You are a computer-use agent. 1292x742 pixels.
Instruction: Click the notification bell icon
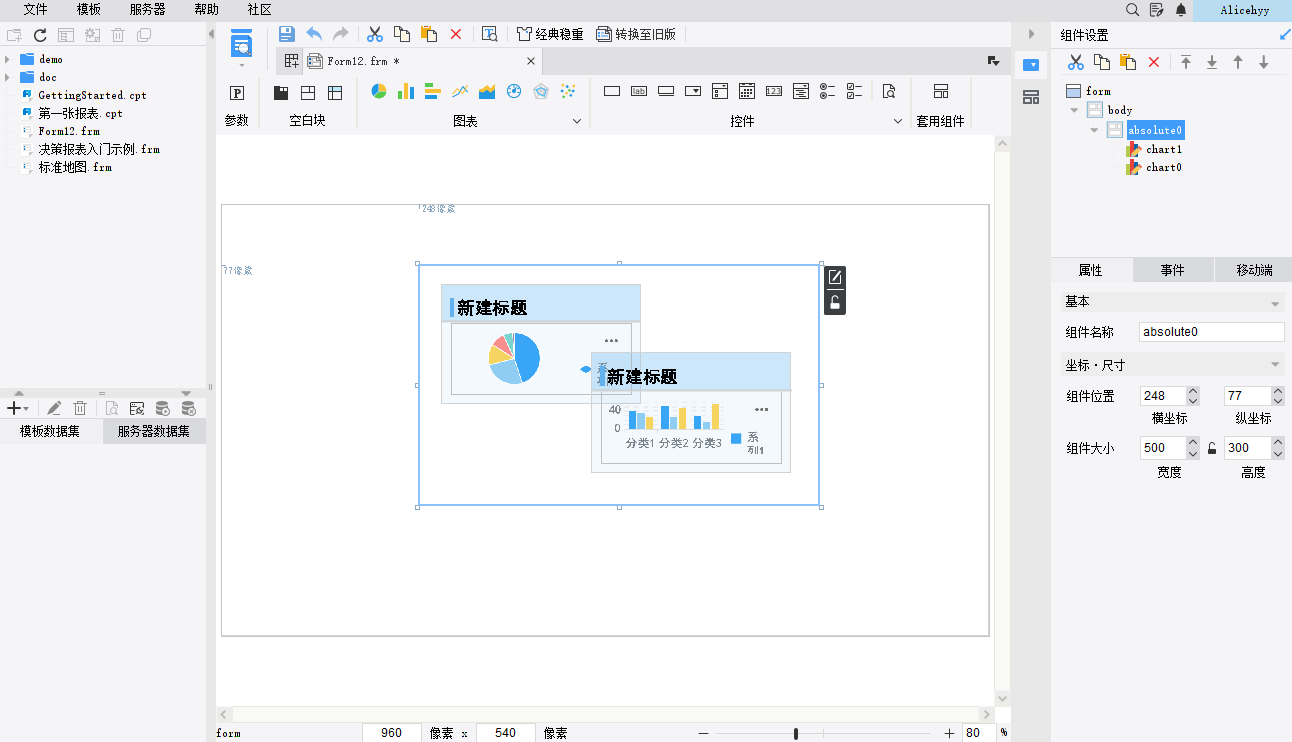pyautogui.click(x=1181, y=10)
